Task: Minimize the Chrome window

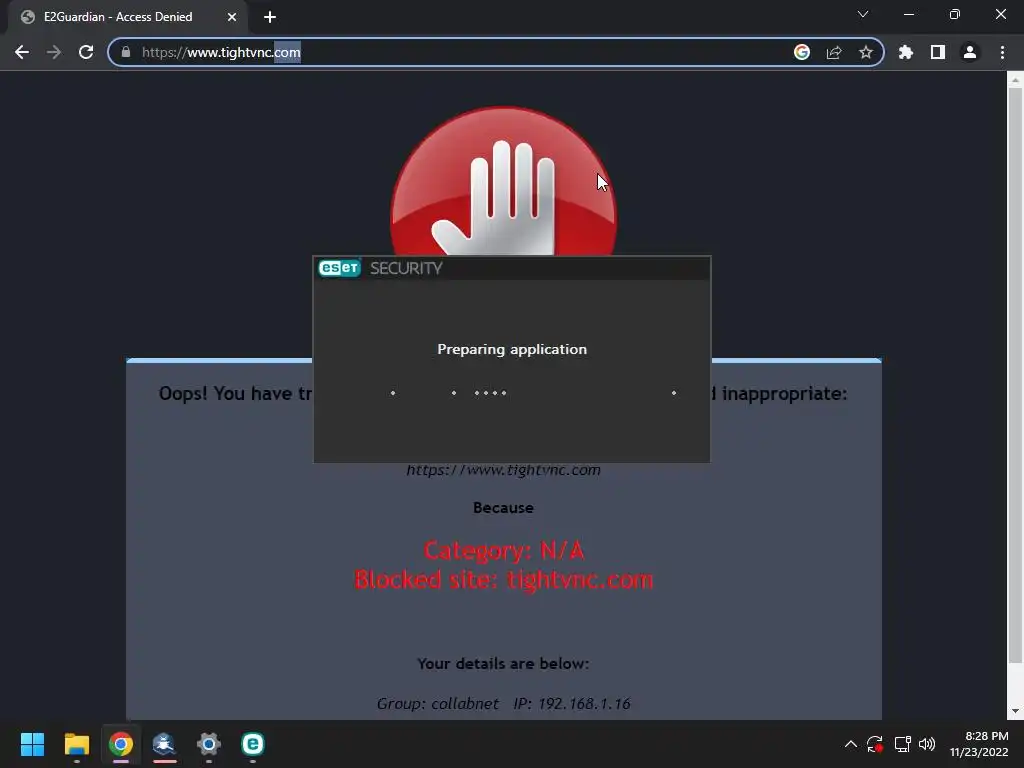Action: coord(908,14)
